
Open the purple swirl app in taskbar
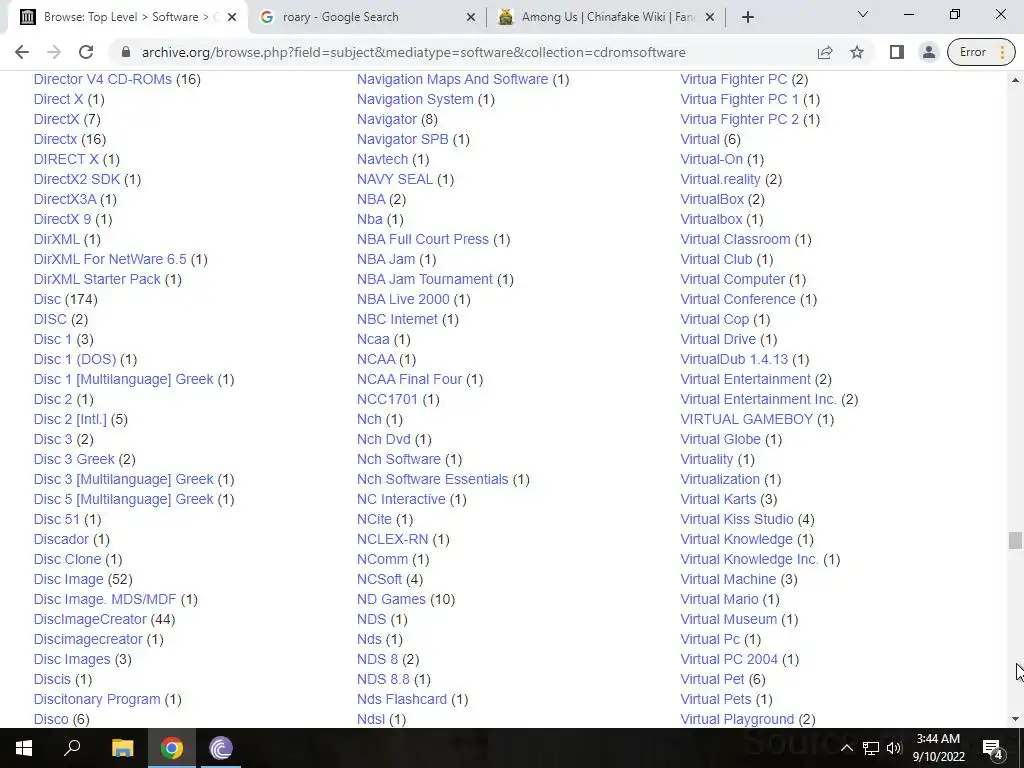pos(221,748)
